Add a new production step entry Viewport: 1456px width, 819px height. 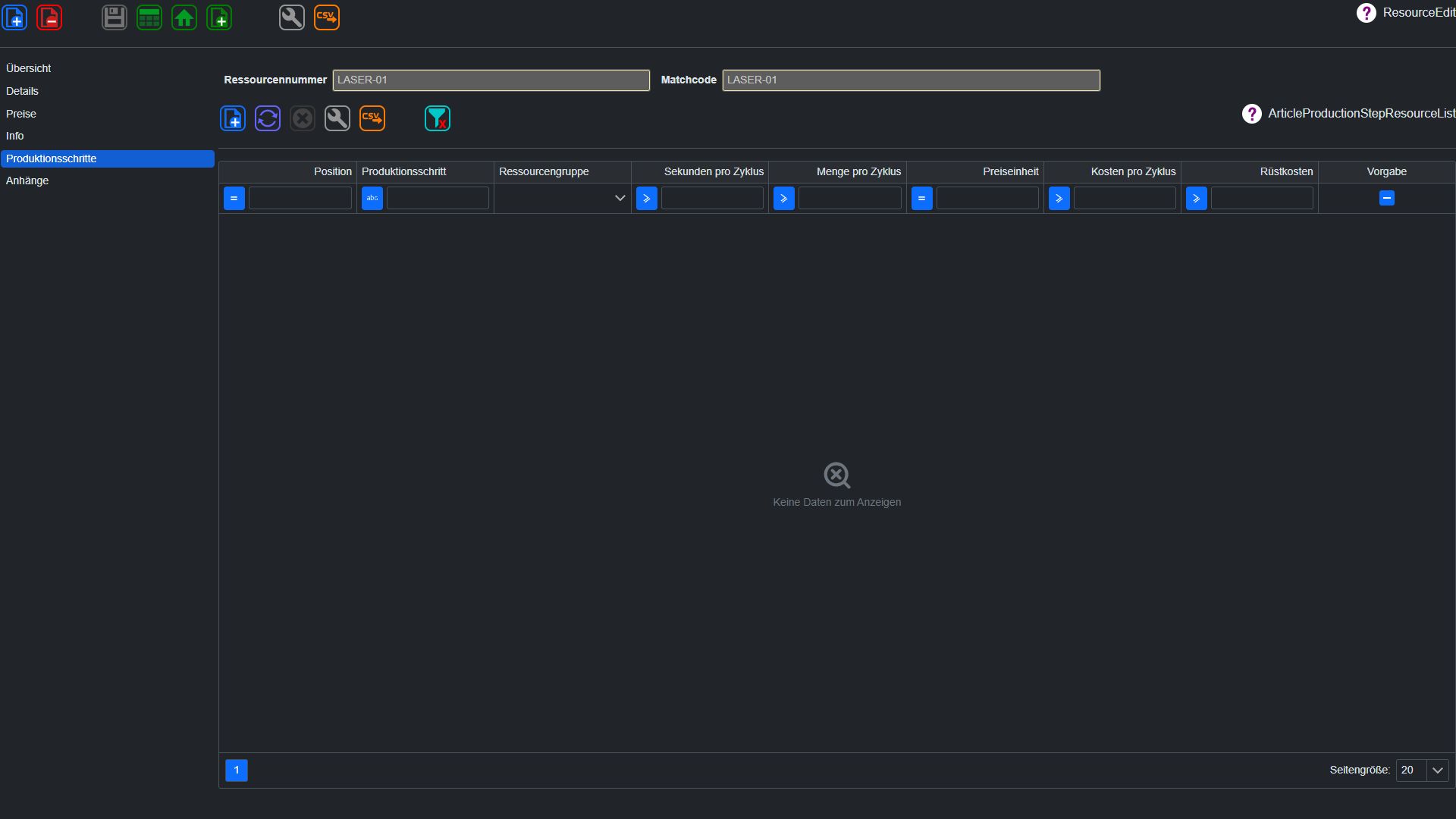233,118
